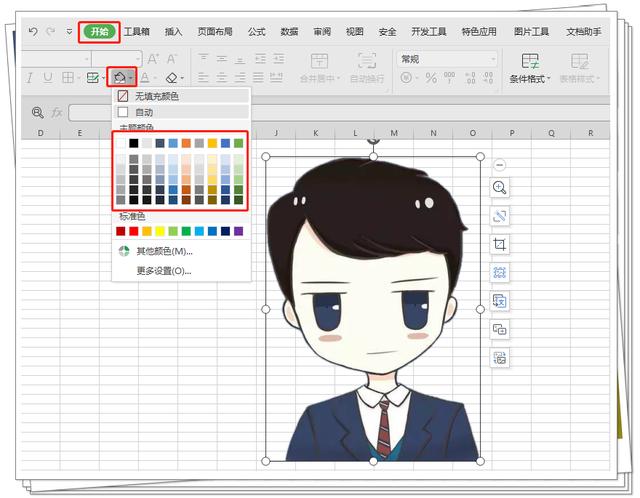
Task: Open the 视图 tab
Action: (354, 31)
